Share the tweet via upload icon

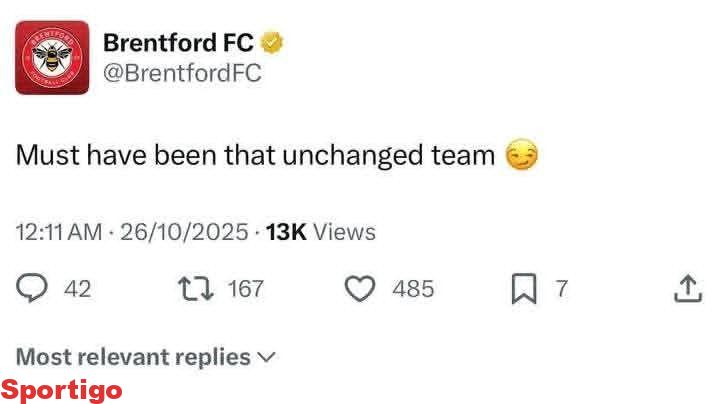pos(687,289)
